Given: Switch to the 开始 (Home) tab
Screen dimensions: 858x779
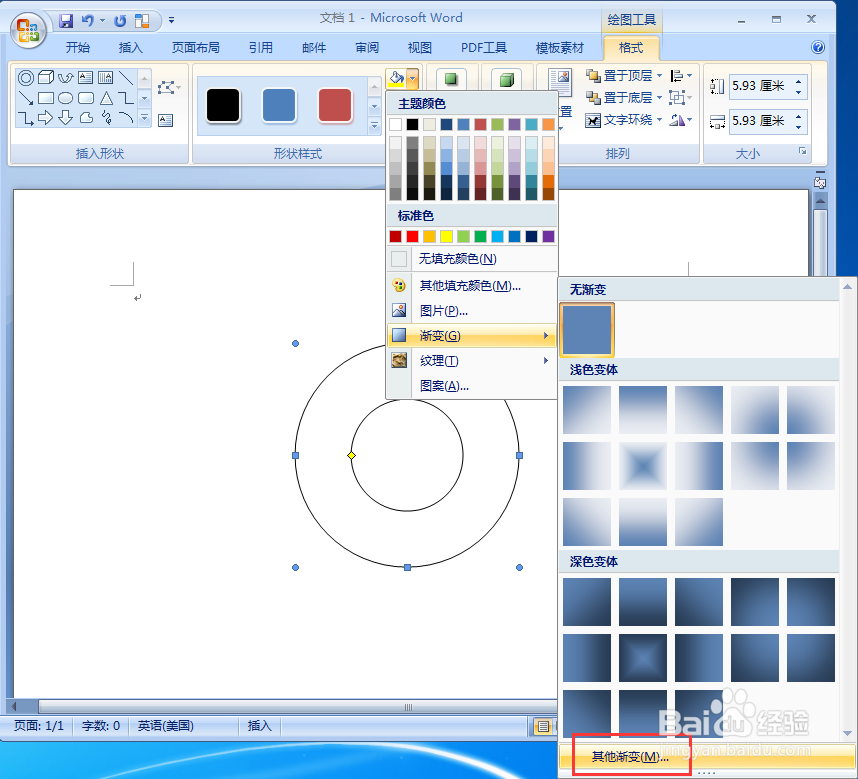Looking at the screenshot, I should point(78,48).
